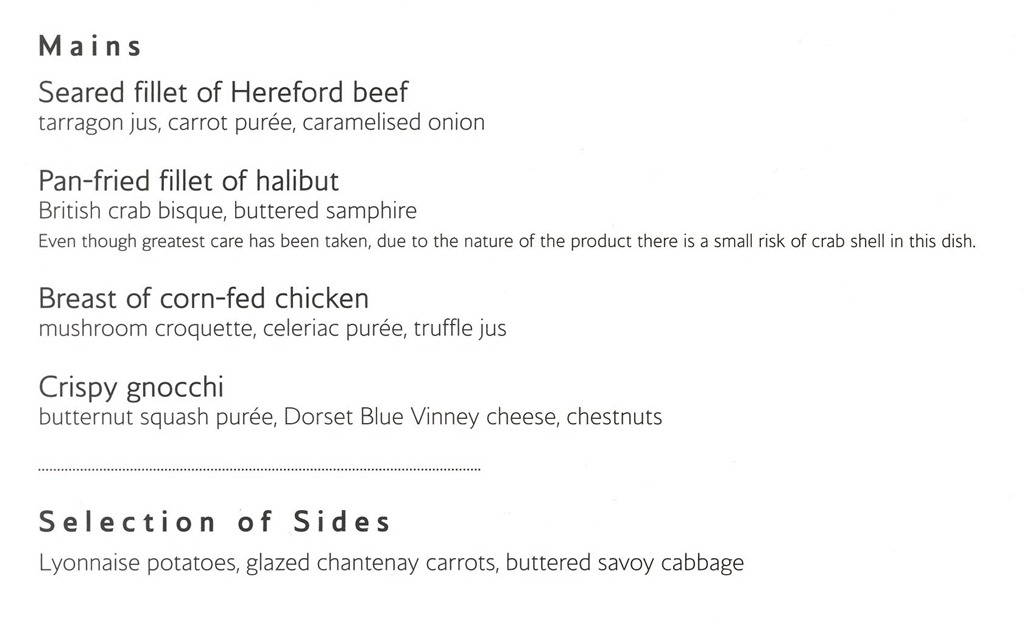
Task: Click the words truffle jus
Action: [x=460, y=328]
